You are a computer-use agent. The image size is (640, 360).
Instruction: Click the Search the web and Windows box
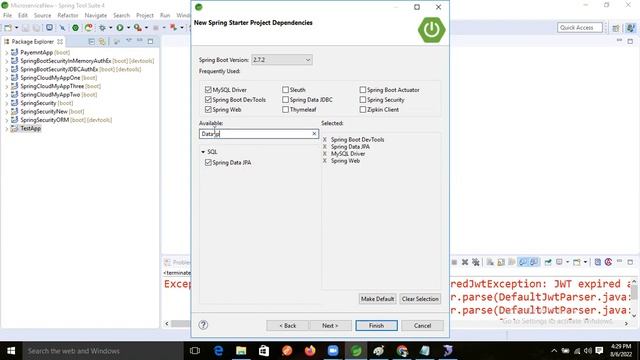102,351
